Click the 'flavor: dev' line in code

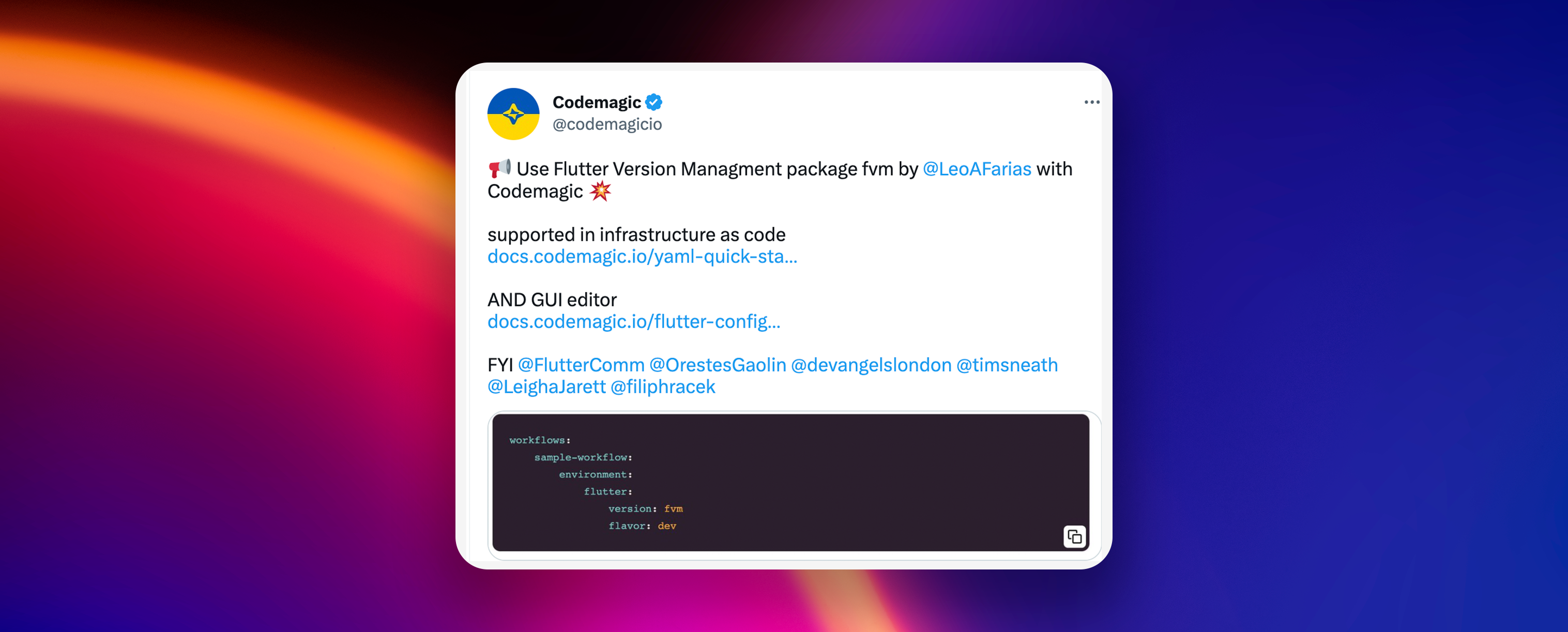[x=642, y=526]
